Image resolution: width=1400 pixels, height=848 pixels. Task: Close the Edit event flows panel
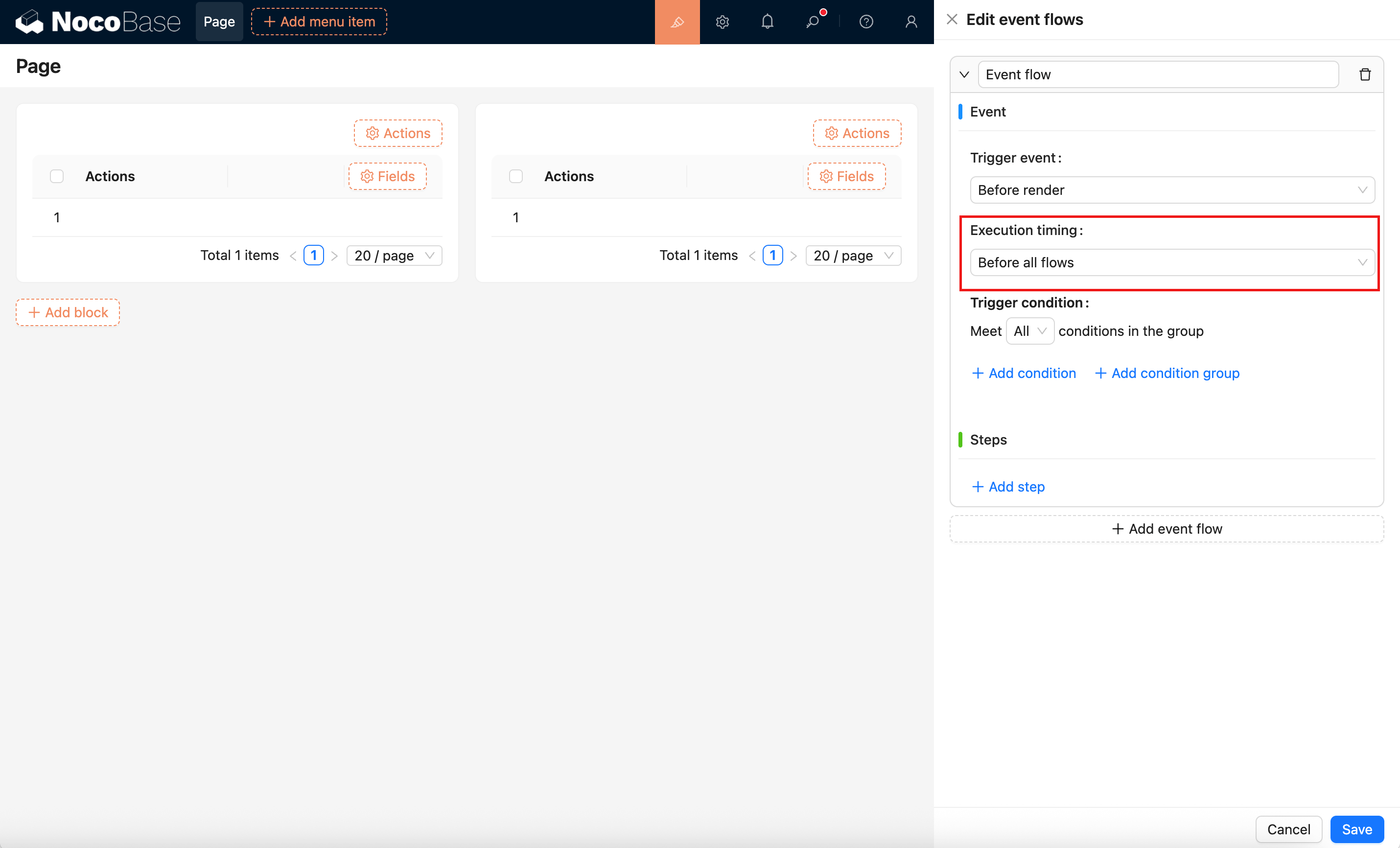point(952,19)
